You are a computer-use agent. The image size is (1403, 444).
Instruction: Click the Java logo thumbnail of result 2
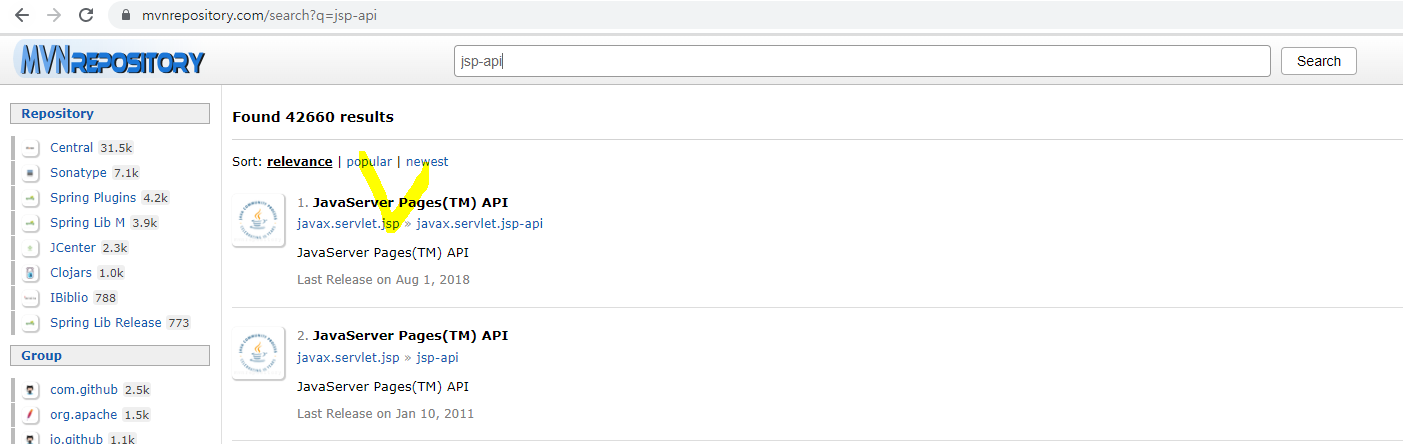click(x=259, y=354)
